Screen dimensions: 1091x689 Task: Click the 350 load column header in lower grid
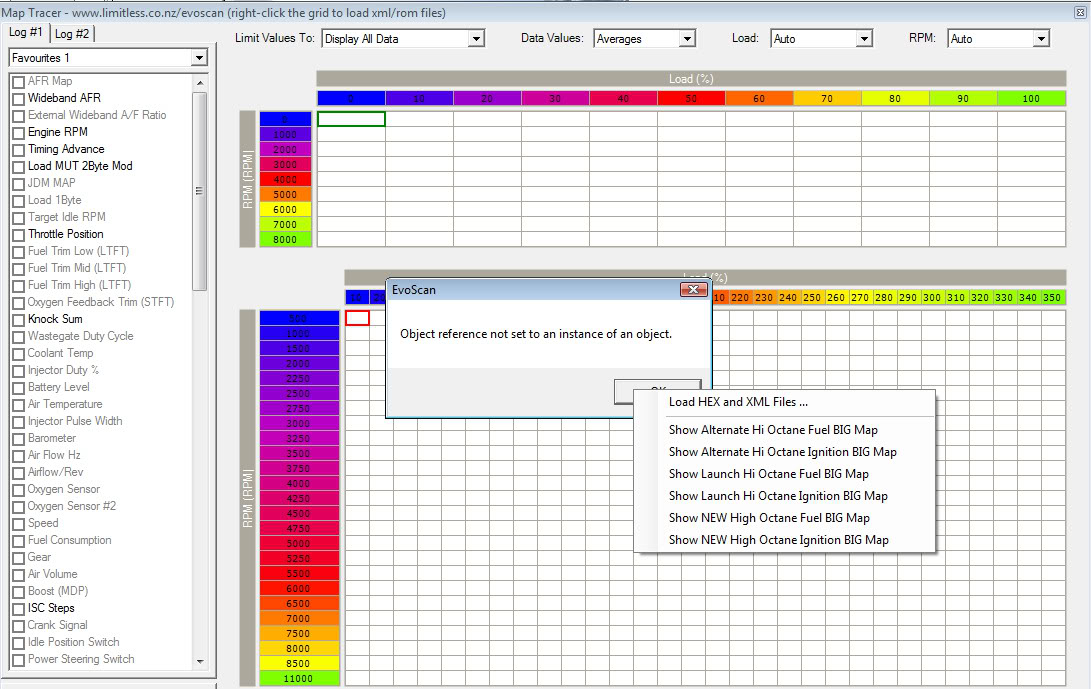1052,298
